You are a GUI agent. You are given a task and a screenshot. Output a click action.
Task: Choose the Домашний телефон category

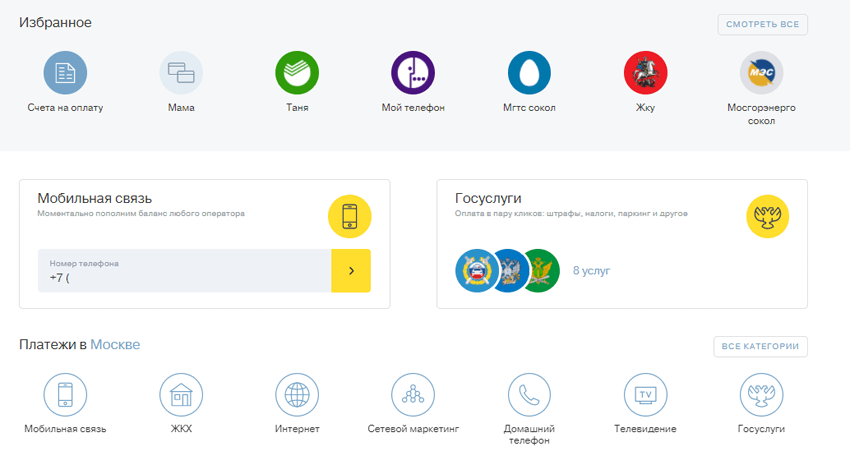(x=529, y=395)
